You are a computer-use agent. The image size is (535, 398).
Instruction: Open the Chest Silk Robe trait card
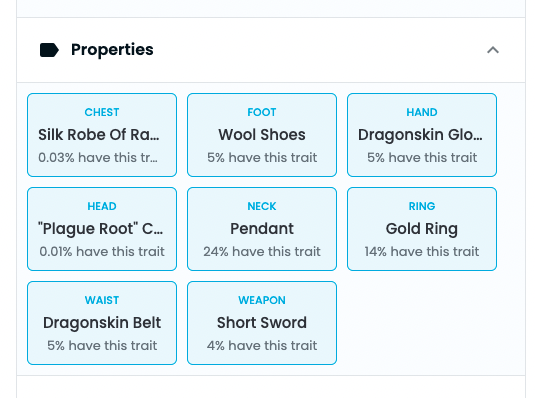coord(102,135)
